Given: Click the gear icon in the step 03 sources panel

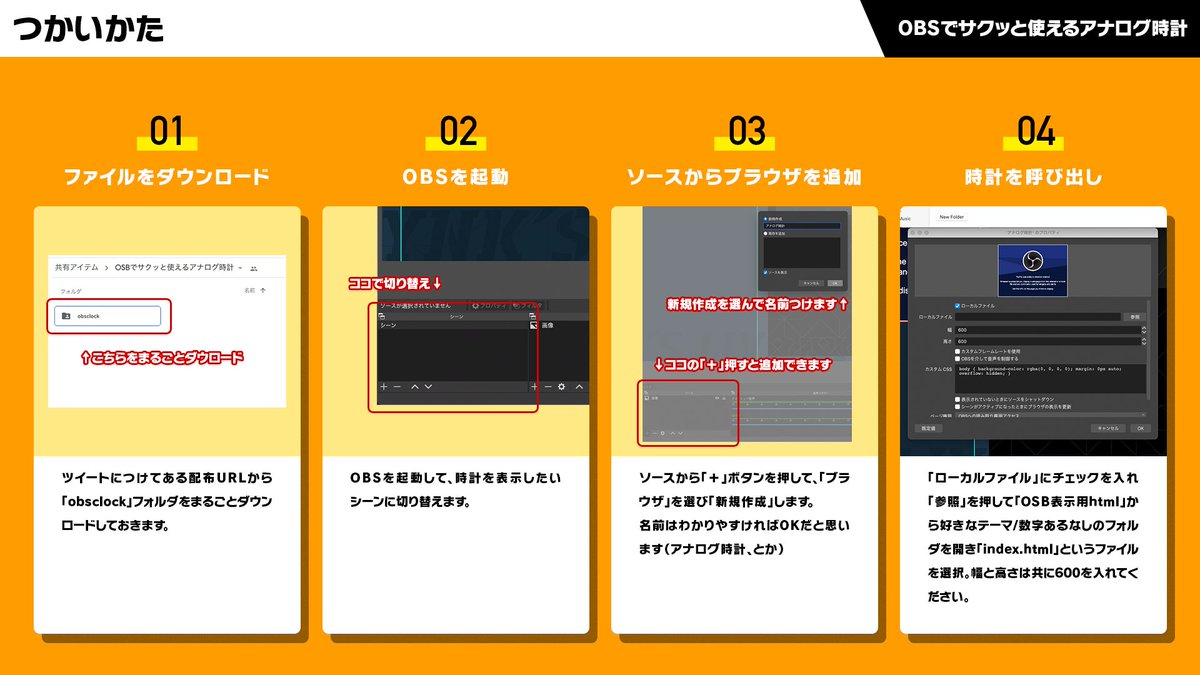Looking at the screenshot, I should coord(662,433).
